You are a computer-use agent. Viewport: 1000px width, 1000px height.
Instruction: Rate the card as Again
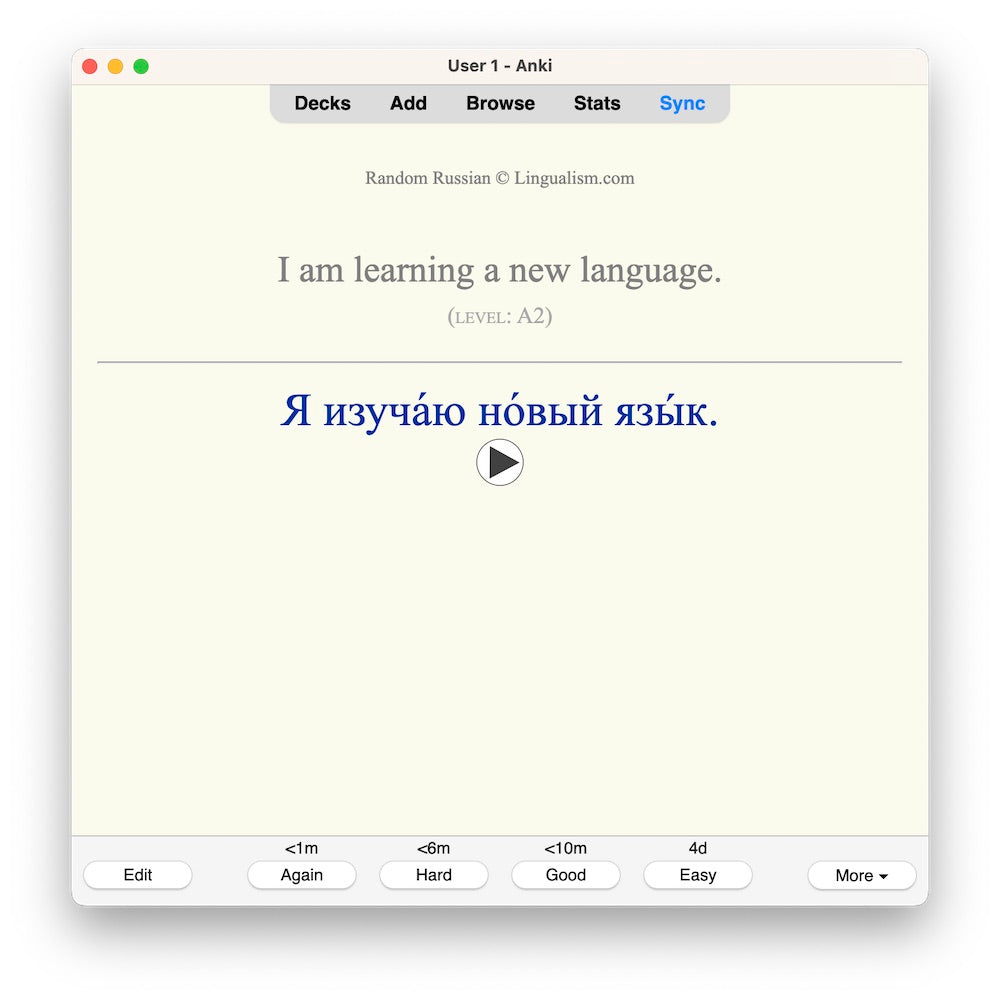(301, 875)
